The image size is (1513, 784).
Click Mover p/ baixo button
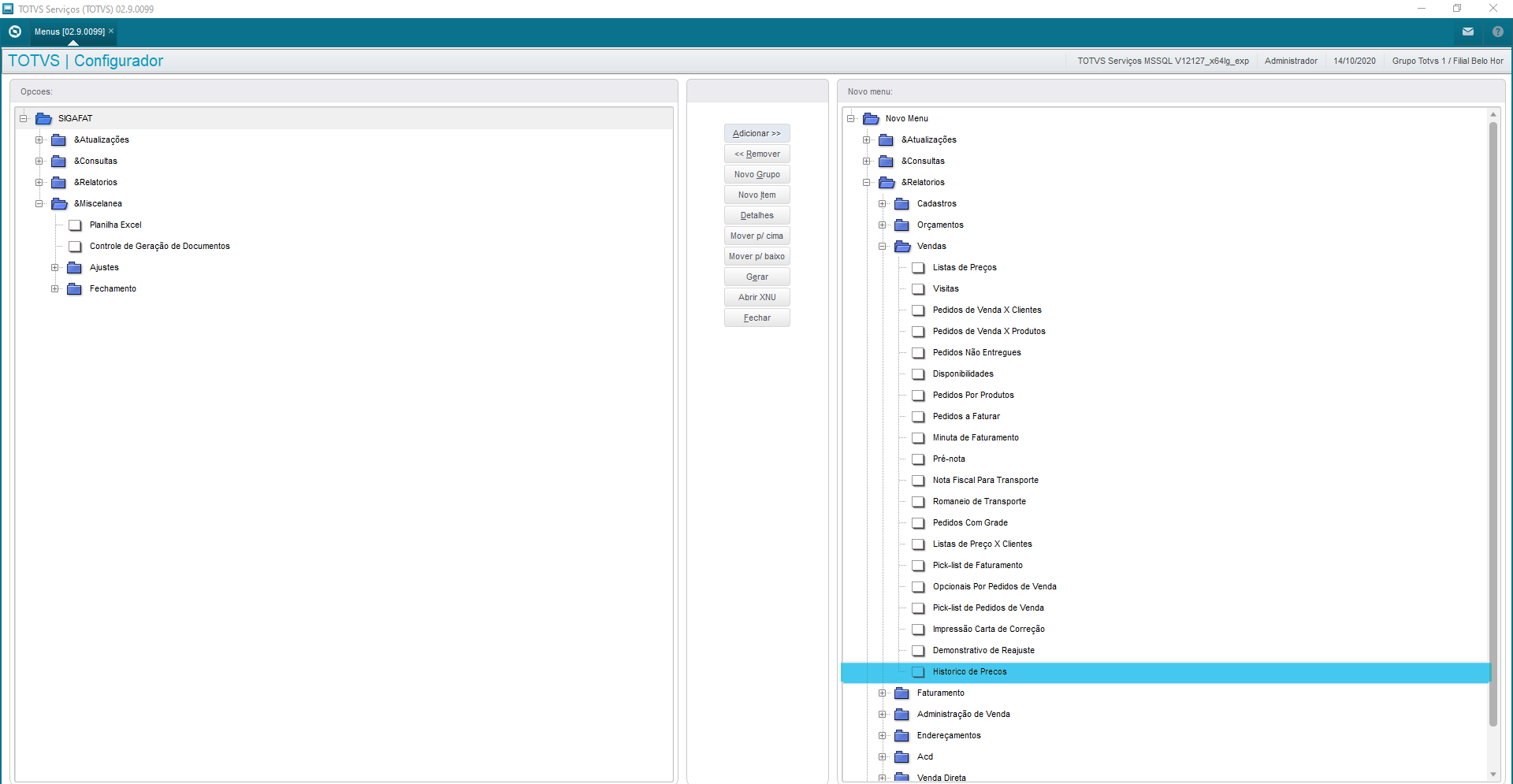(x=757, y=256)
